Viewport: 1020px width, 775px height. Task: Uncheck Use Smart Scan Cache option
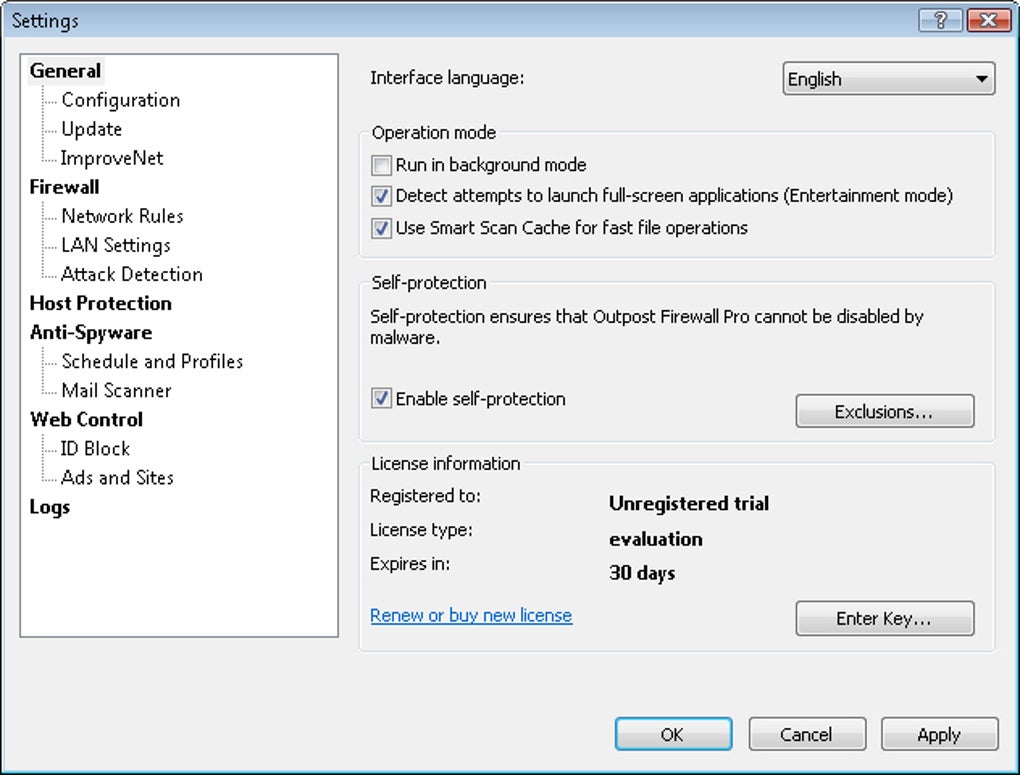(x=381, y=228)
